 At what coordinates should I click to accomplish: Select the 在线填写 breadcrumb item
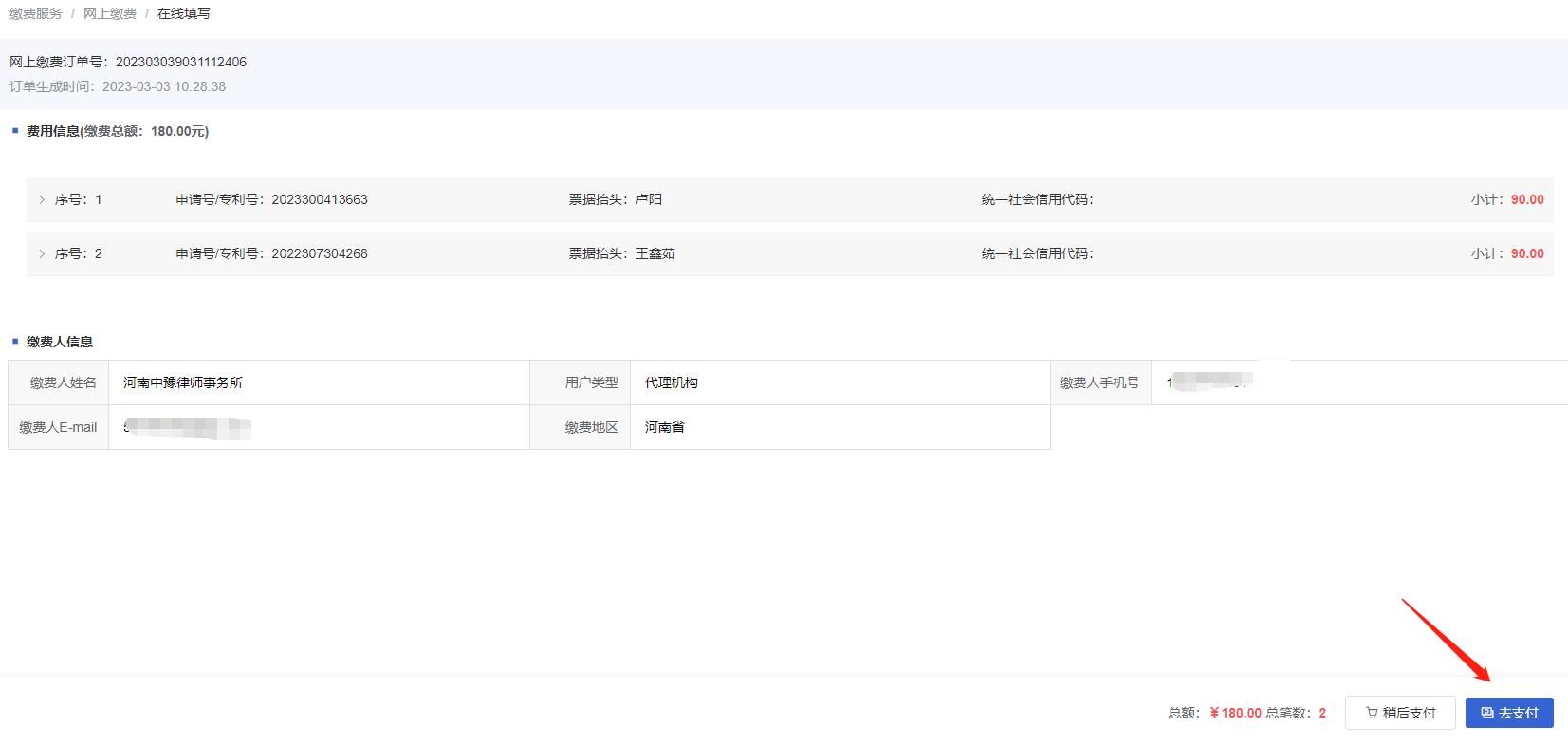[184, 13]
